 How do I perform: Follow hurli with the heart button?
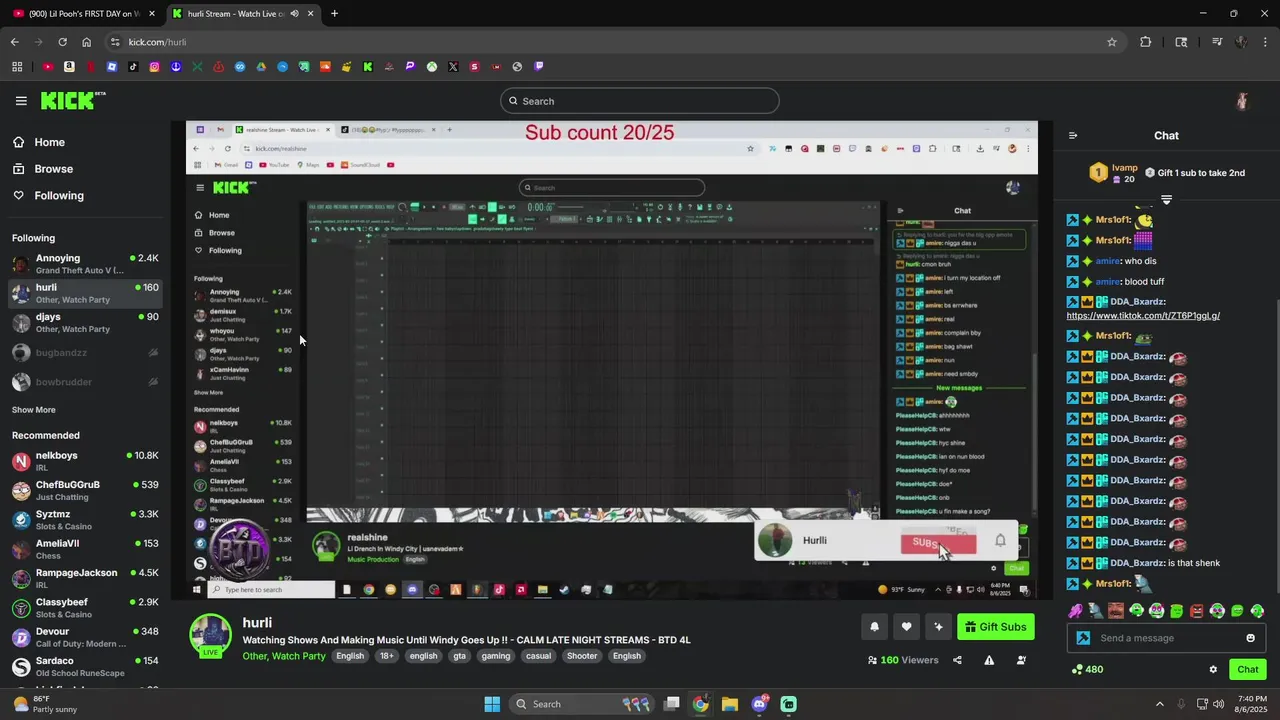point(906,627)
